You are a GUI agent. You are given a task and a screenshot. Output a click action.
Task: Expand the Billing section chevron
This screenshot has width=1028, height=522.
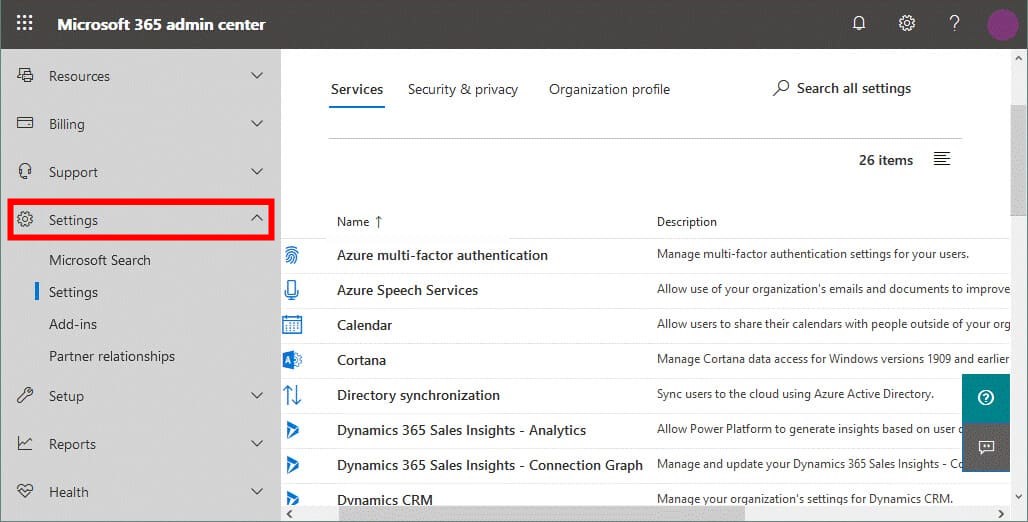coord(257,123)
